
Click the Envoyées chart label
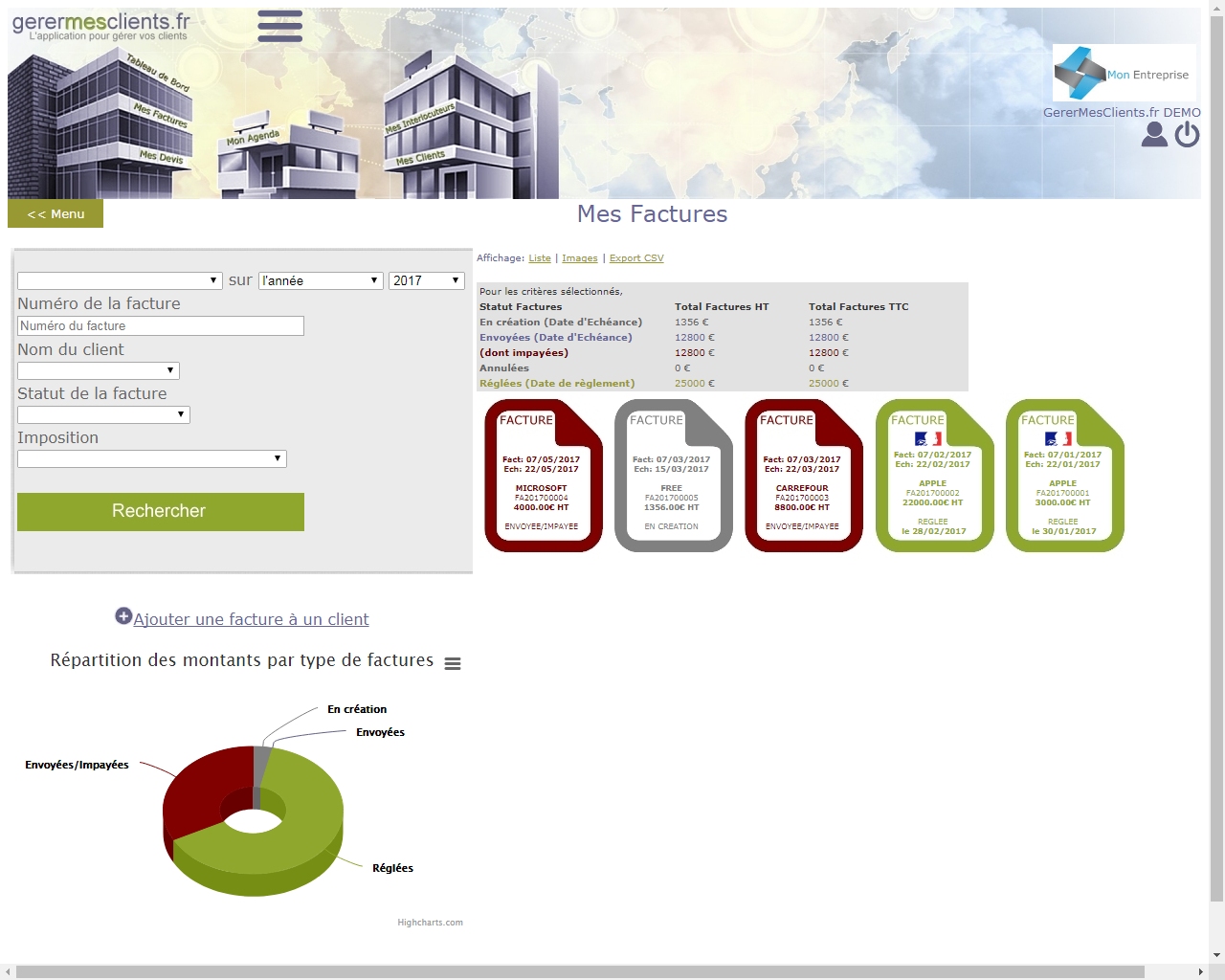[380, 732]
